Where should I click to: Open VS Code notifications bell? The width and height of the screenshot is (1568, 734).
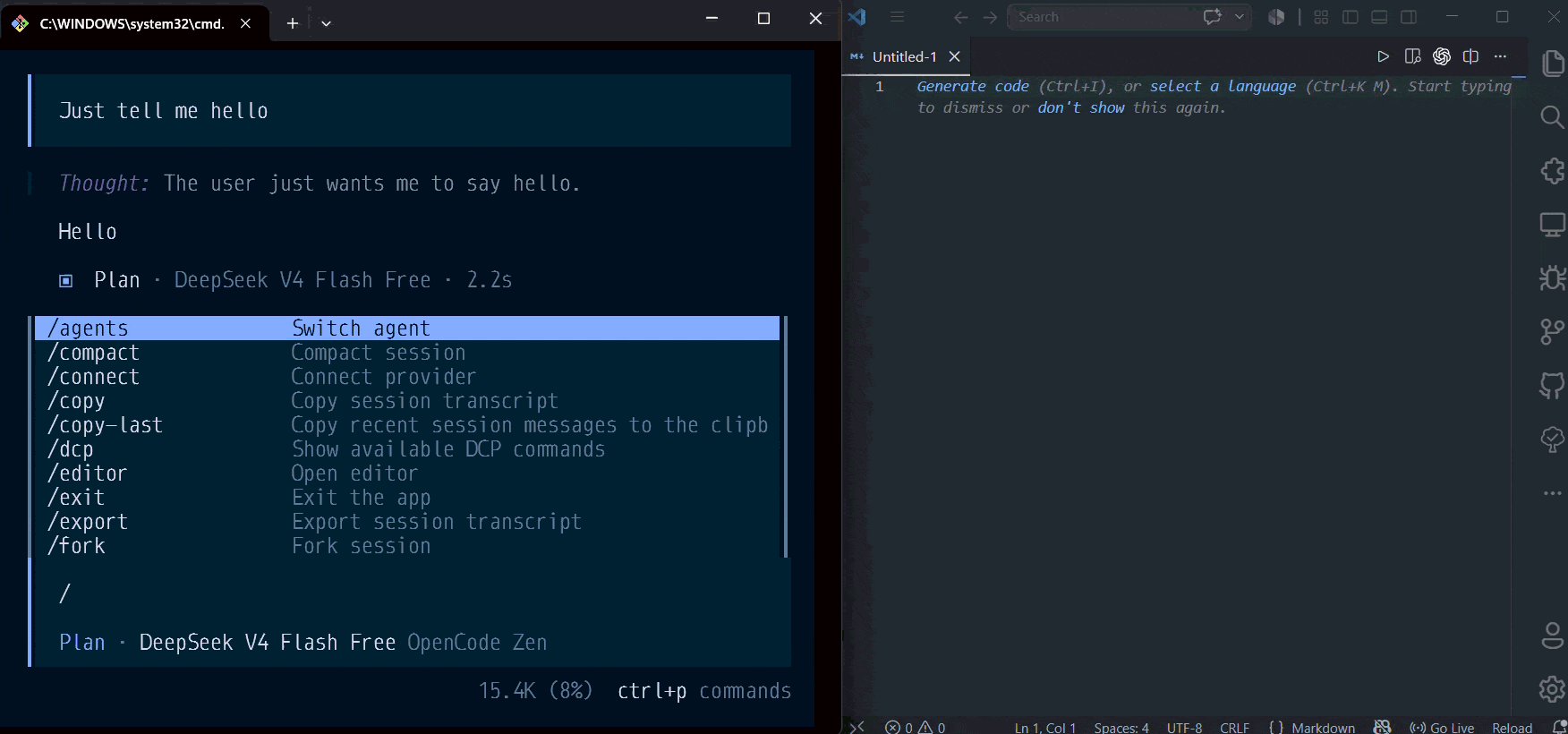1558,727
